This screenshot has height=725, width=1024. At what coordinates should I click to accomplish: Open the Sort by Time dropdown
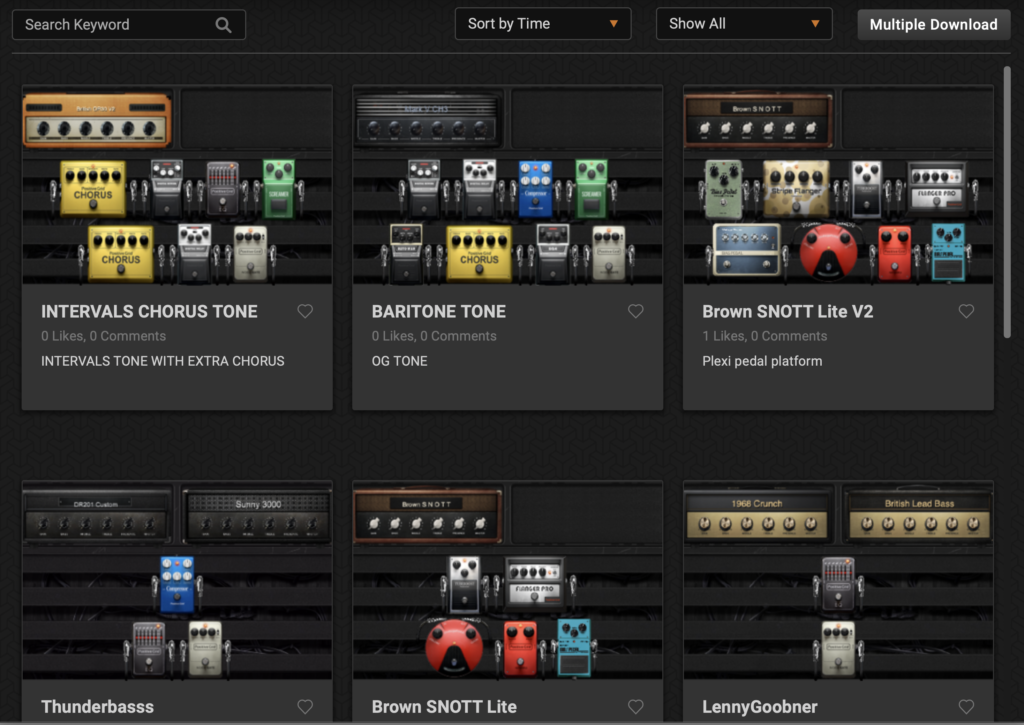(543, 24)
